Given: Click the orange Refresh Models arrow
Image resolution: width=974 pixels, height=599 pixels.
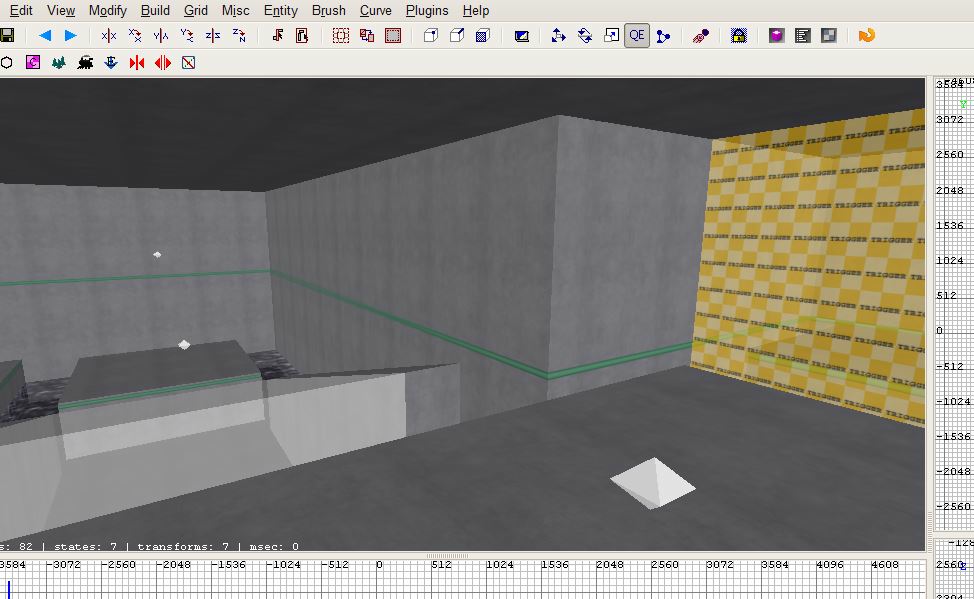Looking at the screenshot, I should point(866,36).
